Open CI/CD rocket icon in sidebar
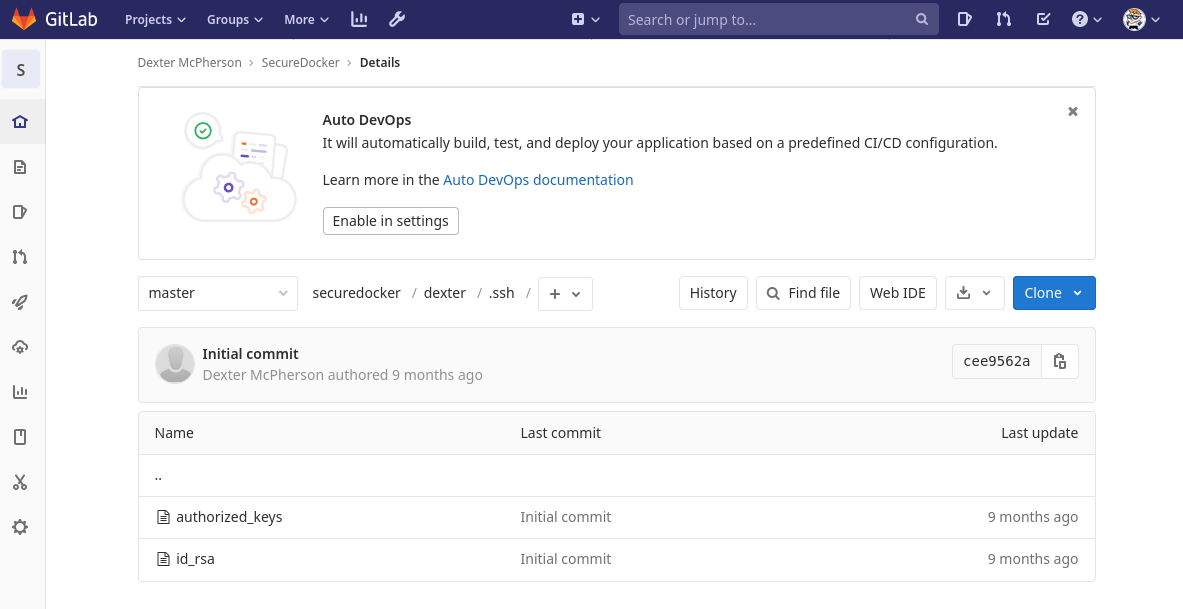The width and height of the screenshot is (1183, 609). coord(20,302)
